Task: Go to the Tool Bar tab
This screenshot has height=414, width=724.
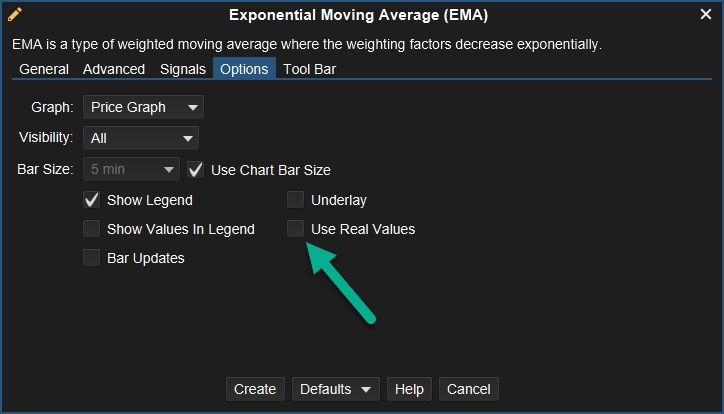Action: pos(310,69)
